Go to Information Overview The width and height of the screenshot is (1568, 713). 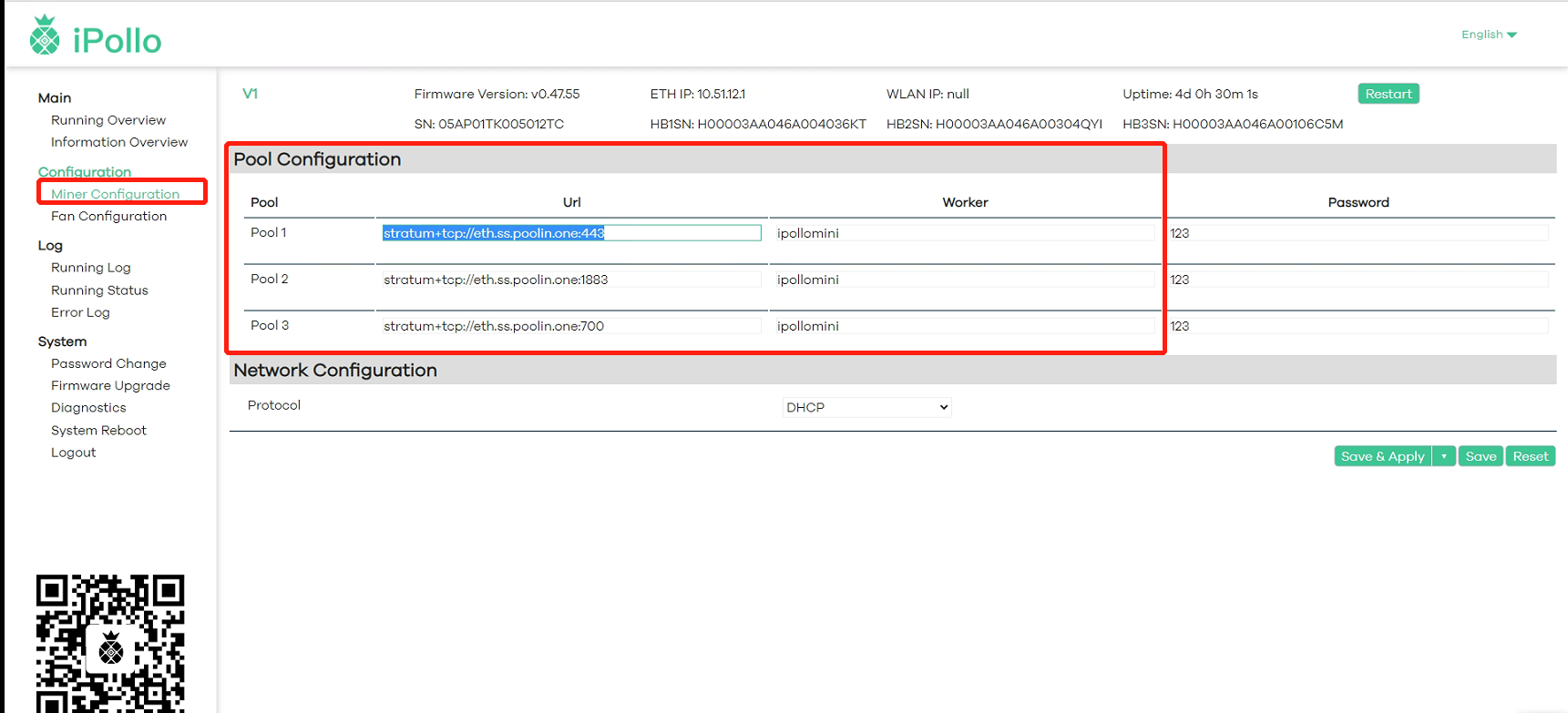click(119, 142)
